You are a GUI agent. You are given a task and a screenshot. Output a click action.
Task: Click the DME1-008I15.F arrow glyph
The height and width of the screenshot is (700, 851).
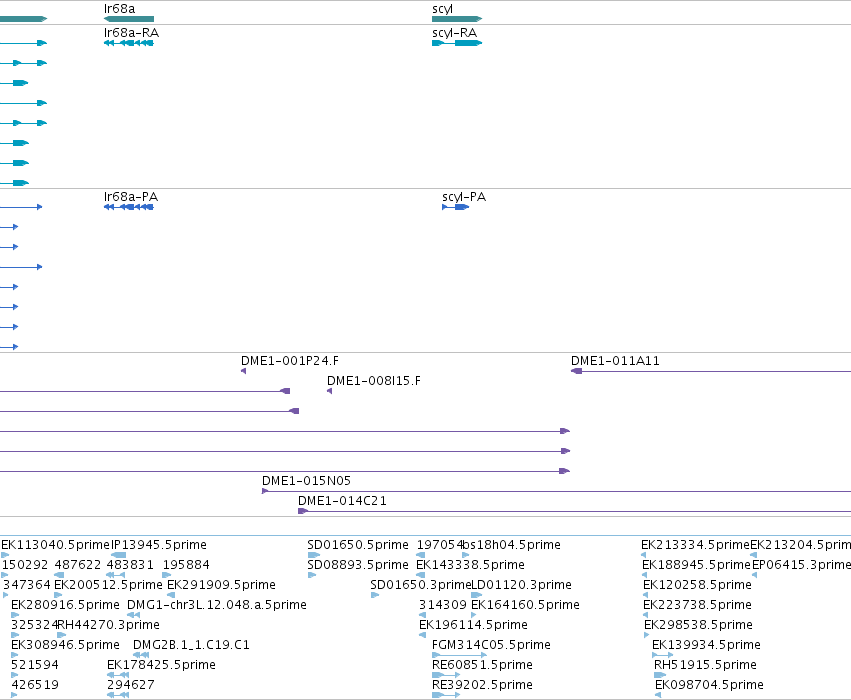click(x=329, y=391)
